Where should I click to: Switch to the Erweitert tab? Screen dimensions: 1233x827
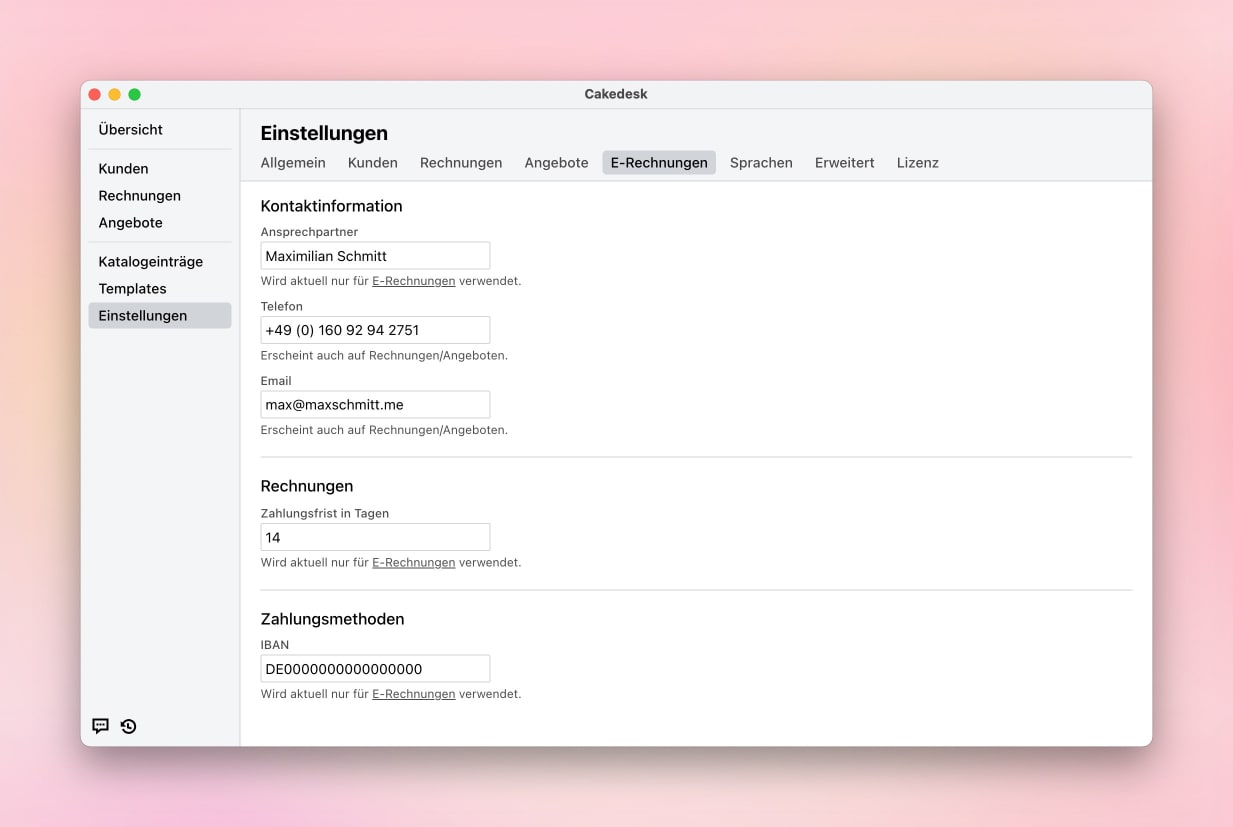coord(844,163)
